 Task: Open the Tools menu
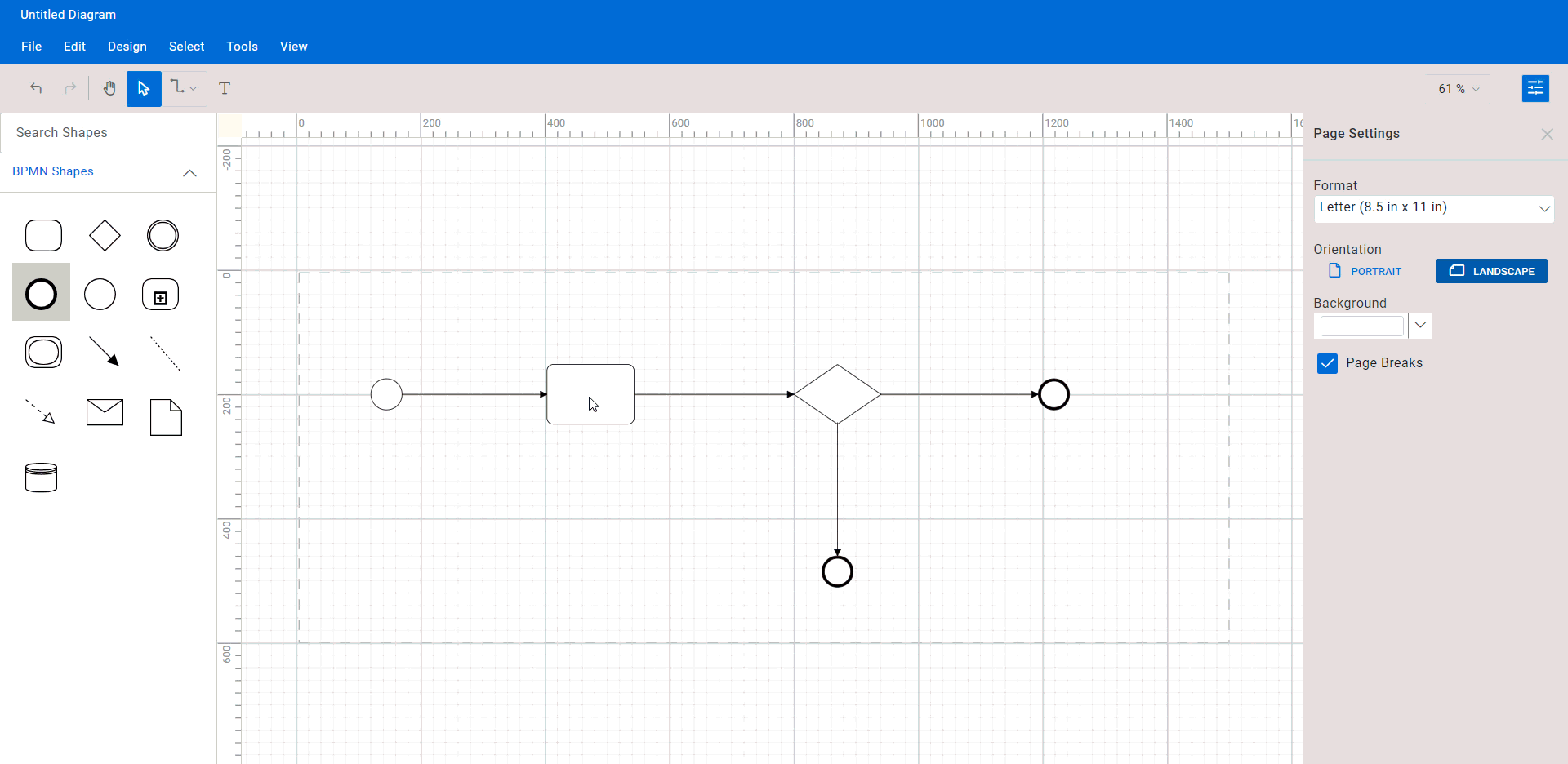242,47
